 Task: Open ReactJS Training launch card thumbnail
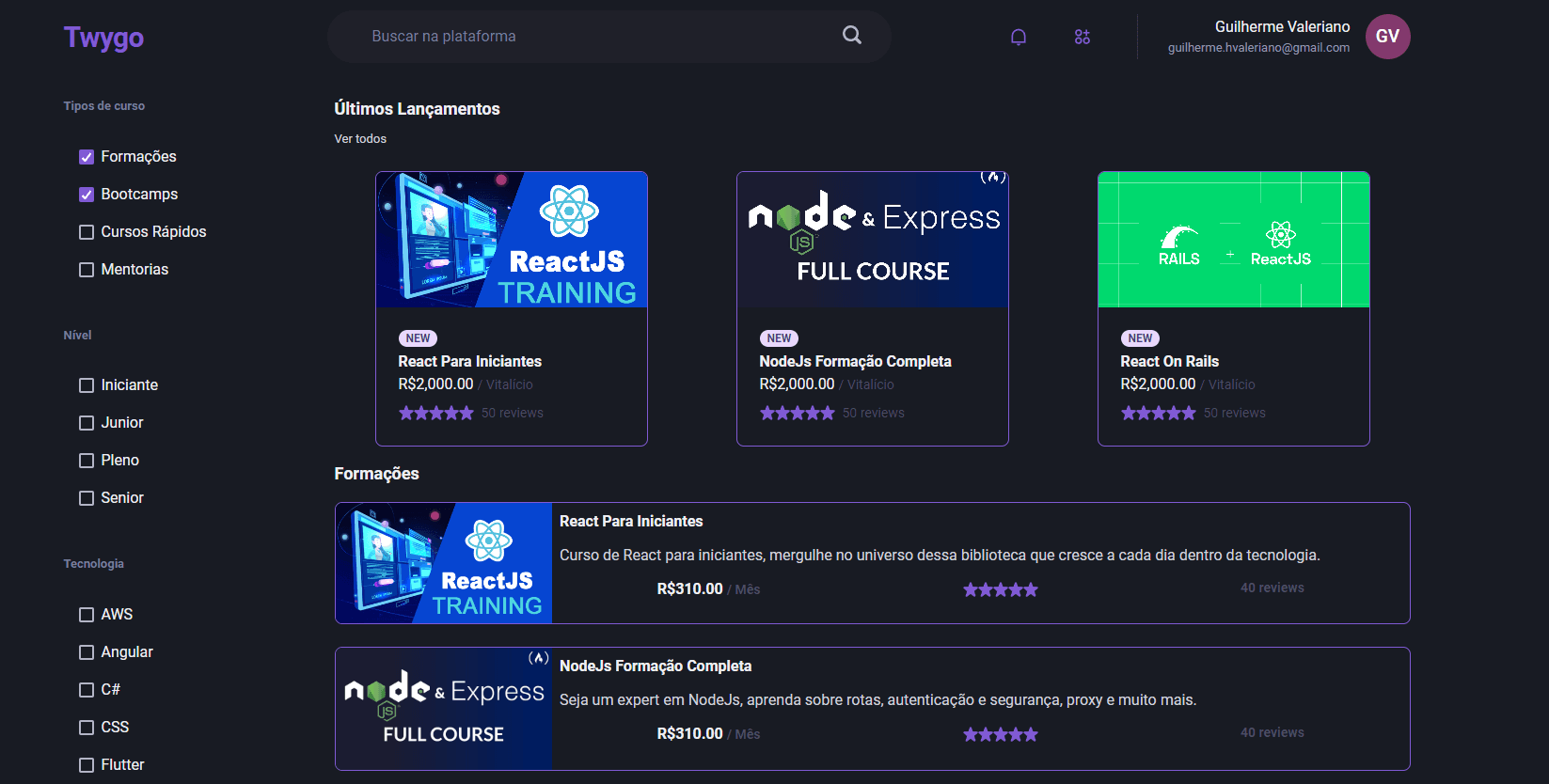point(512,240)
